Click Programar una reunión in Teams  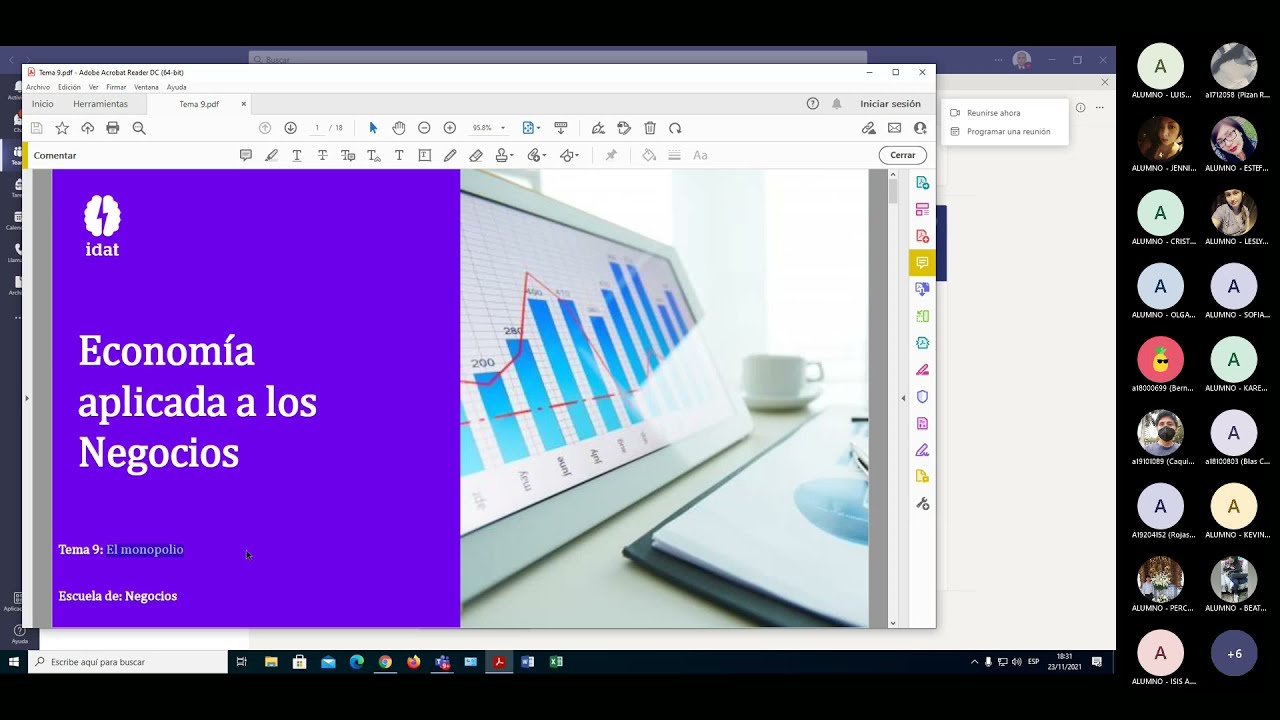[1000, 132]
